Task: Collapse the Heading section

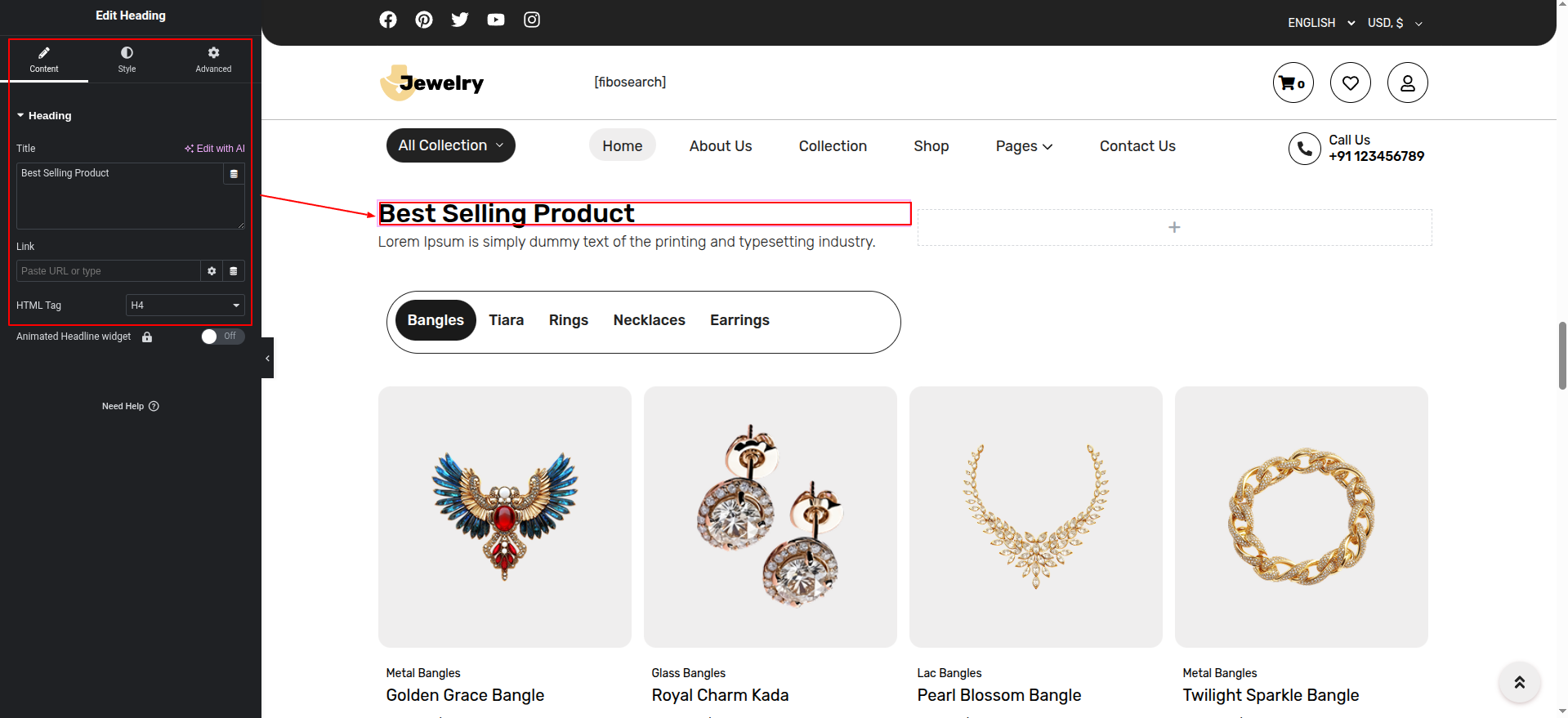Action: 49,116
